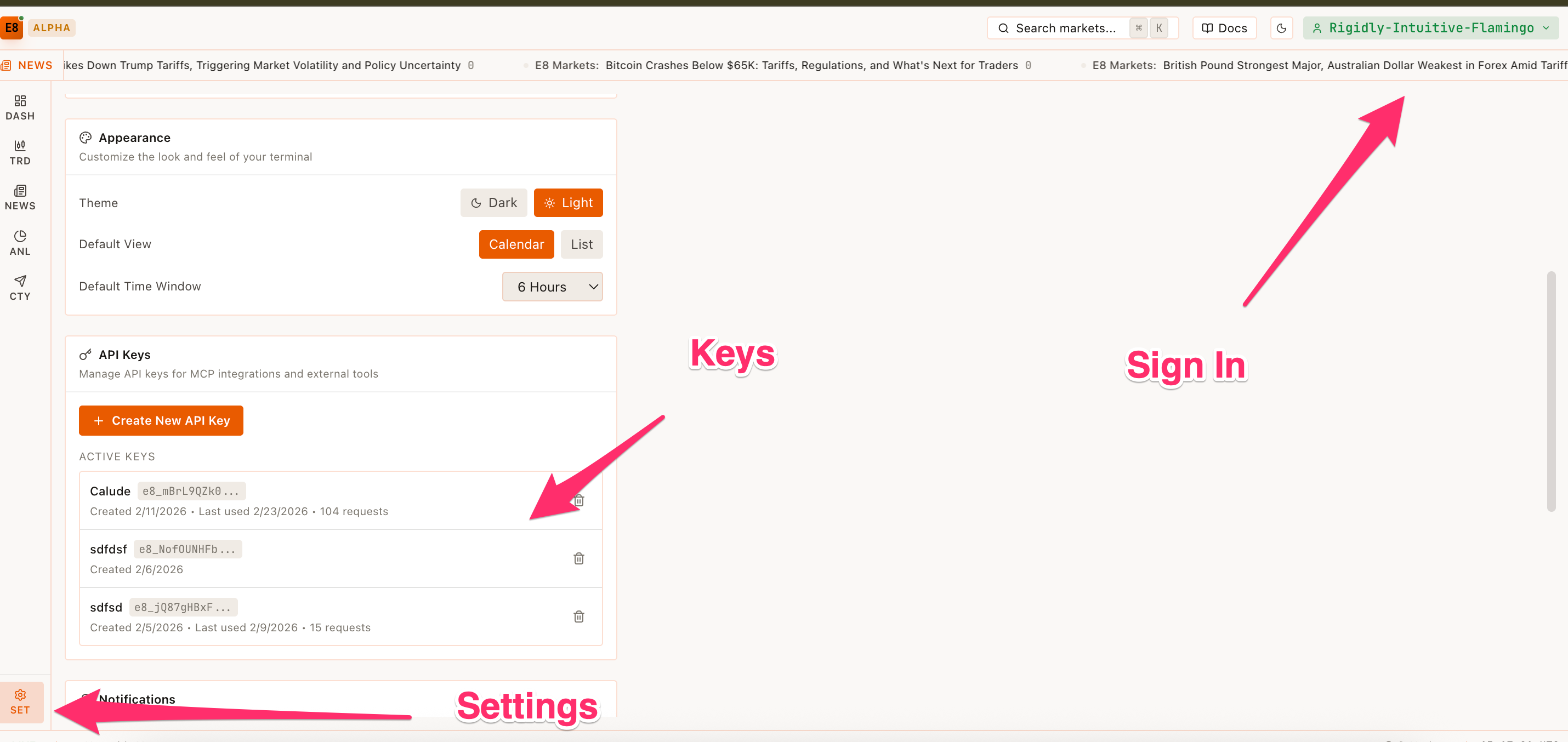Create a new API key
Screen dimensions: 1568x742
[x=161, y=420]
